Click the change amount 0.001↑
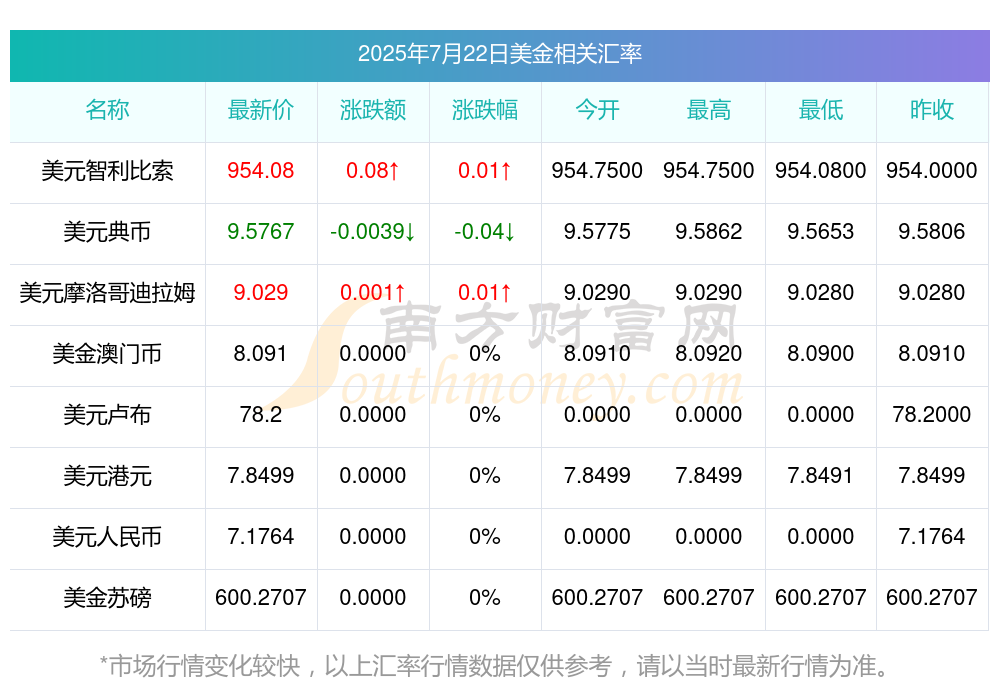Screen dimensions: 1000x698 pos(372,292)
